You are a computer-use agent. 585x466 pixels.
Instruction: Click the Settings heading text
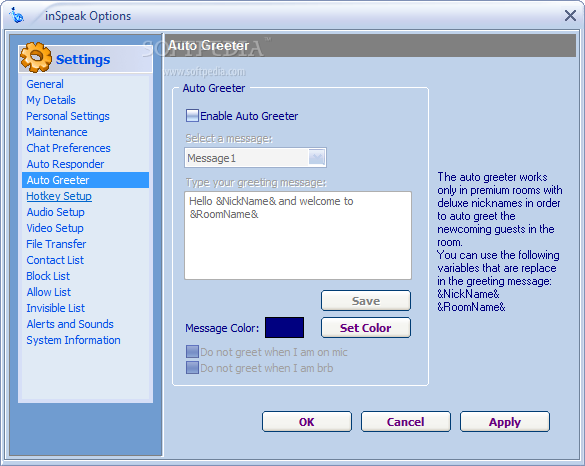(x=83, y=59)
